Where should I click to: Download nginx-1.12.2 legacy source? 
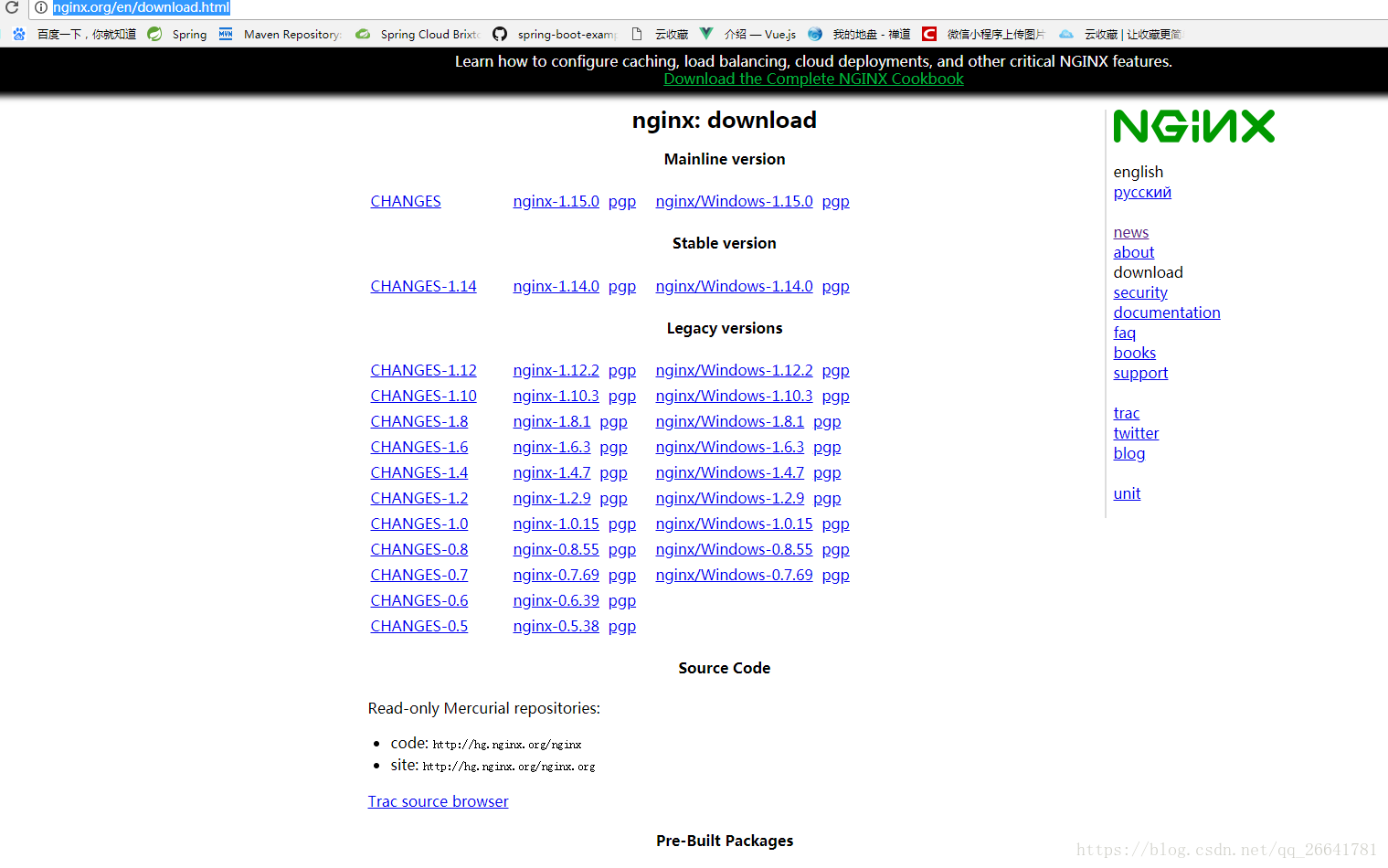click(556, 370)
